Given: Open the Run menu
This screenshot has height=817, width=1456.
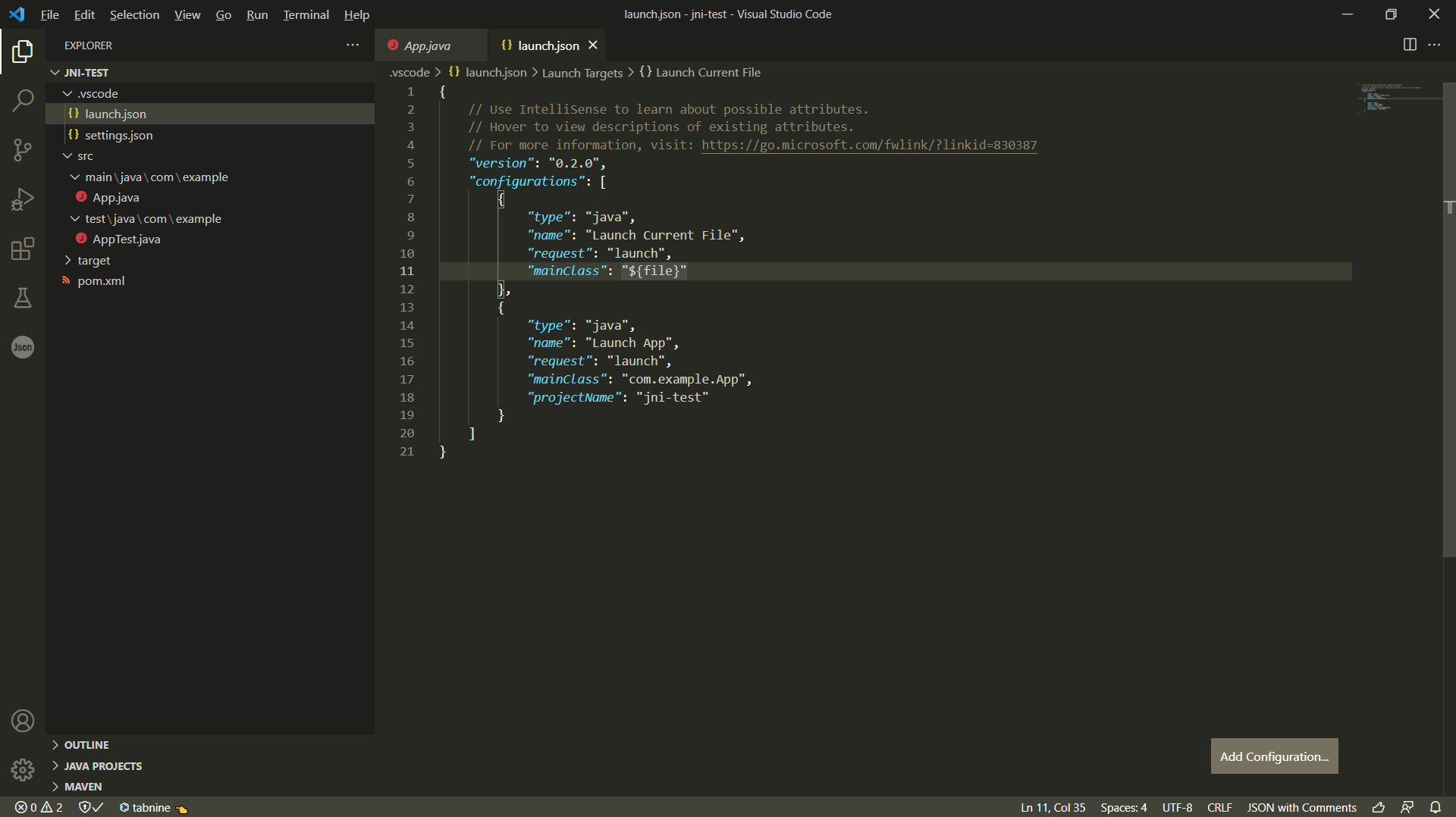Looking at the screenshot, I should click(257, 14).
